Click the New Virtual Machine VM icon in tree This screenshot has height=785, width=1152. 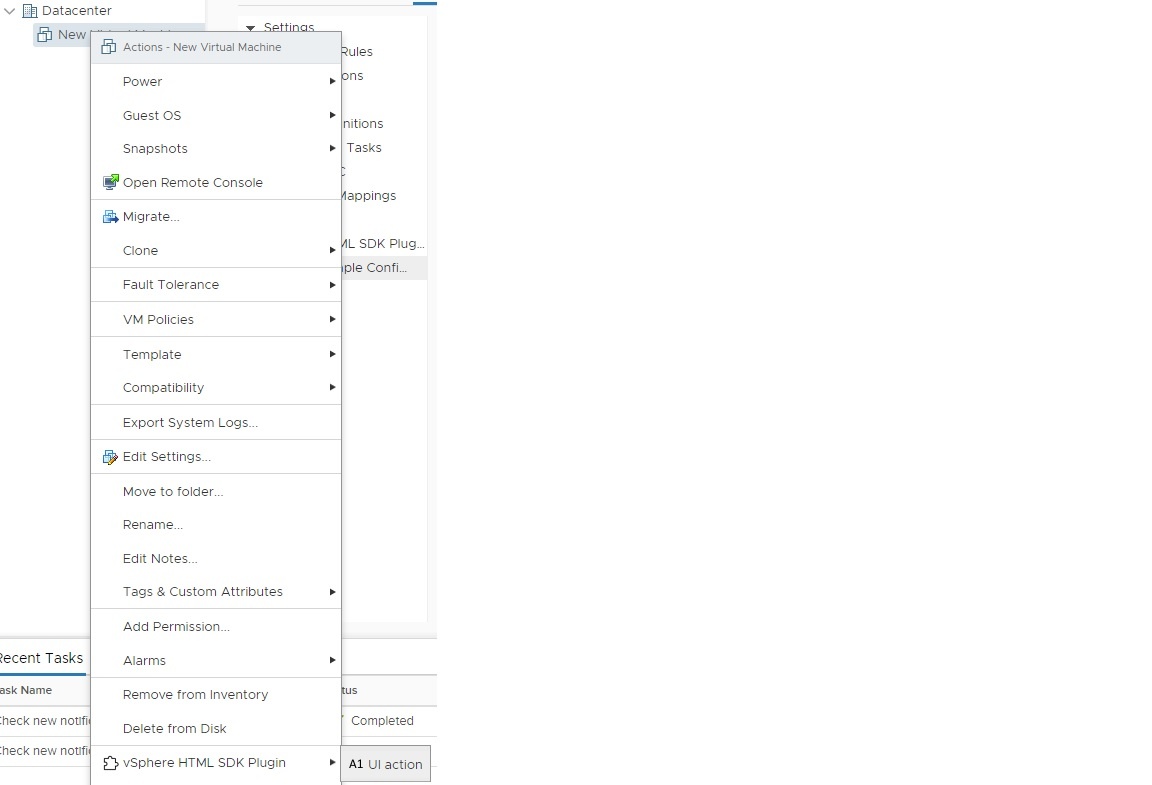45,35
